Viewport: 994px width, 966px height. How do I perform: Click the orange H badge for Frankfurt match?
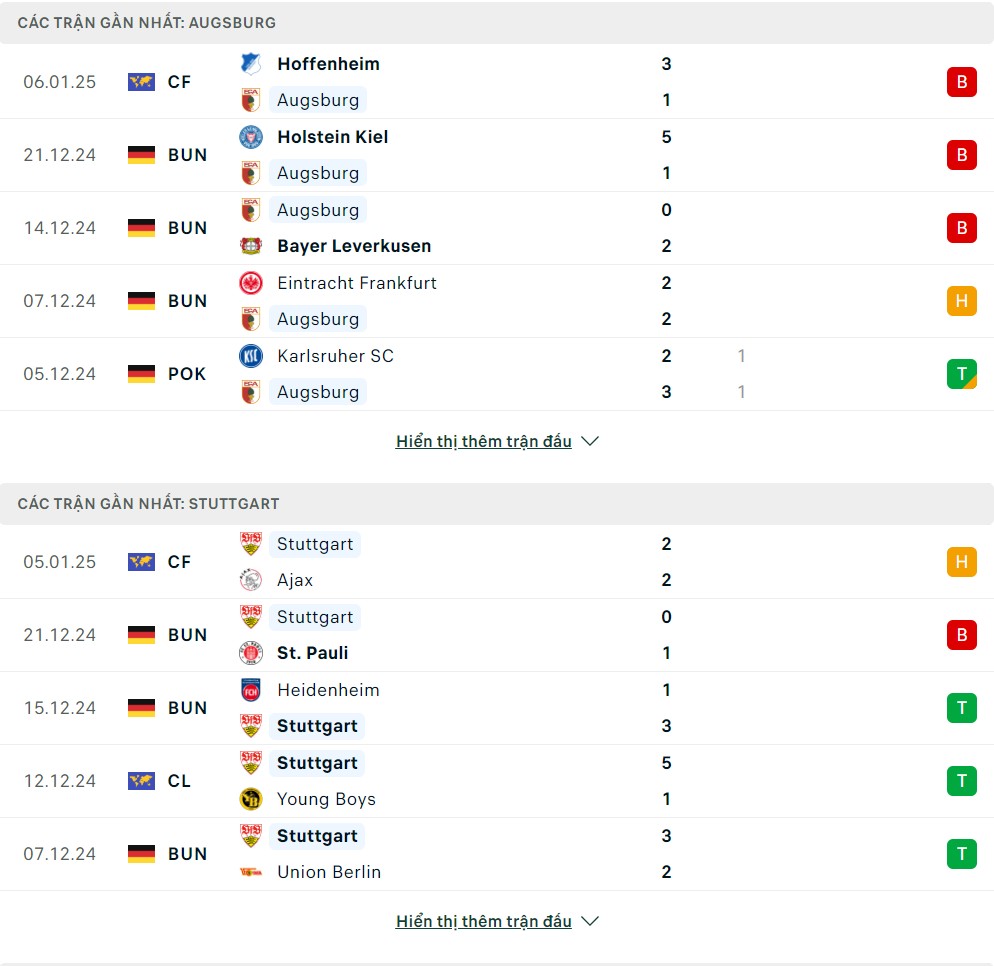[x=962, y=300]
